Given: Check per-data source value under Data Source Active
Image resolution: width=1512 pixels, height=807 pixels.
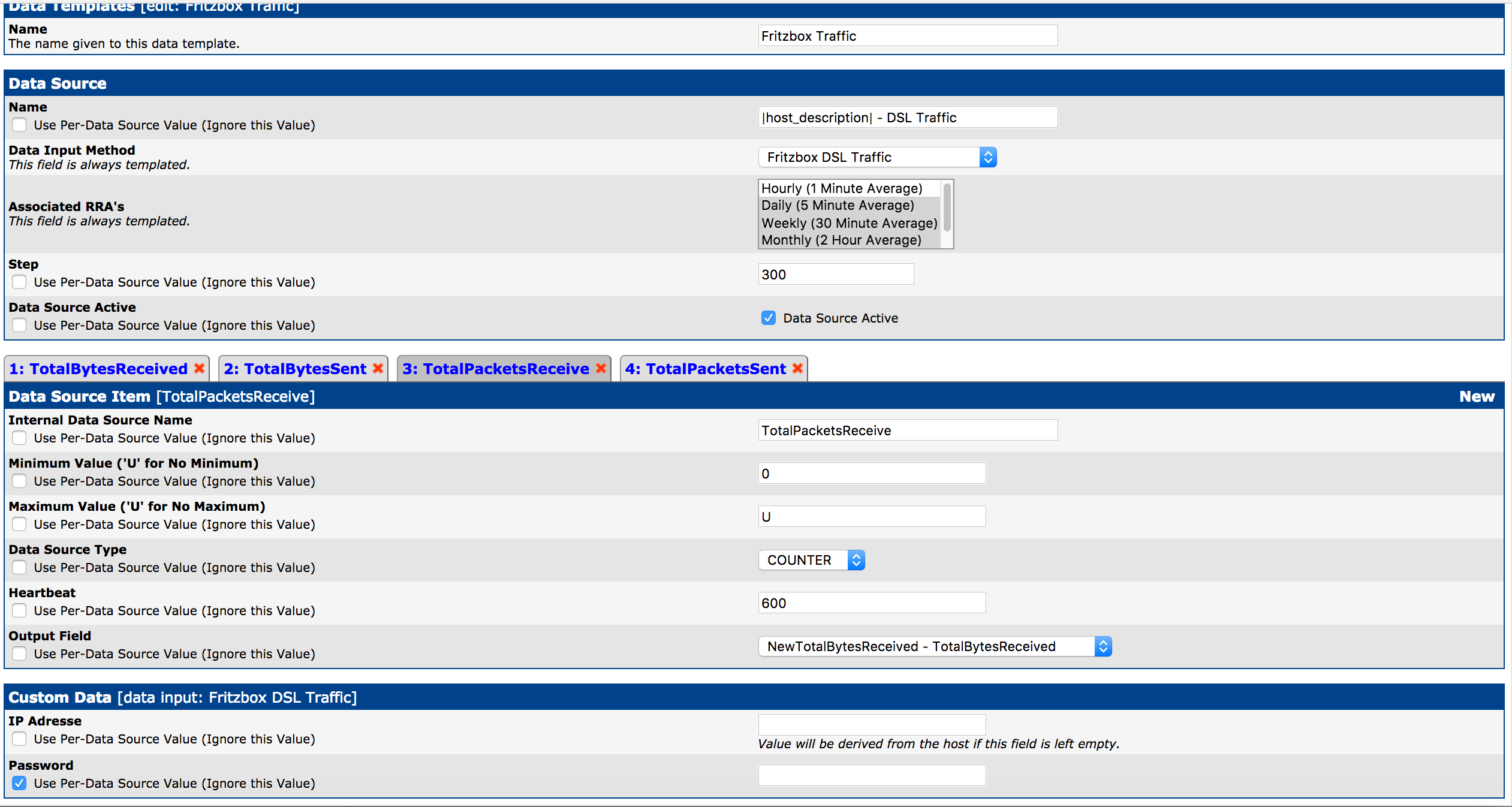Looking at the screenshot, I should click(x=19, y=325).
